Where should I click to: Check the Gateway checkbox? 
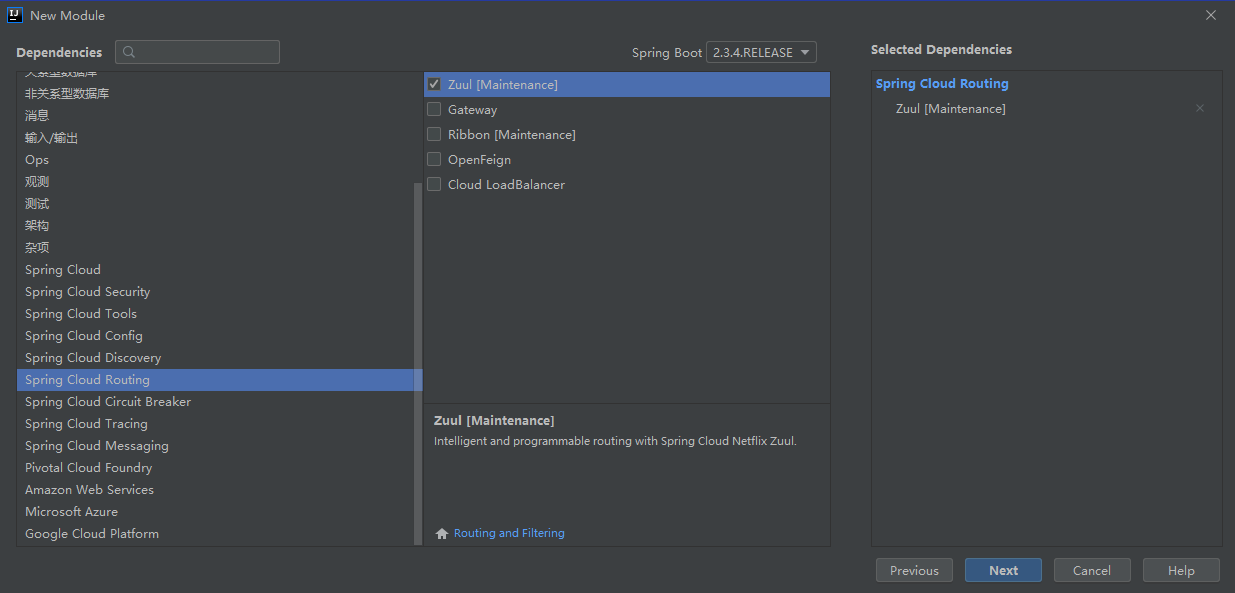click(434, 109)
